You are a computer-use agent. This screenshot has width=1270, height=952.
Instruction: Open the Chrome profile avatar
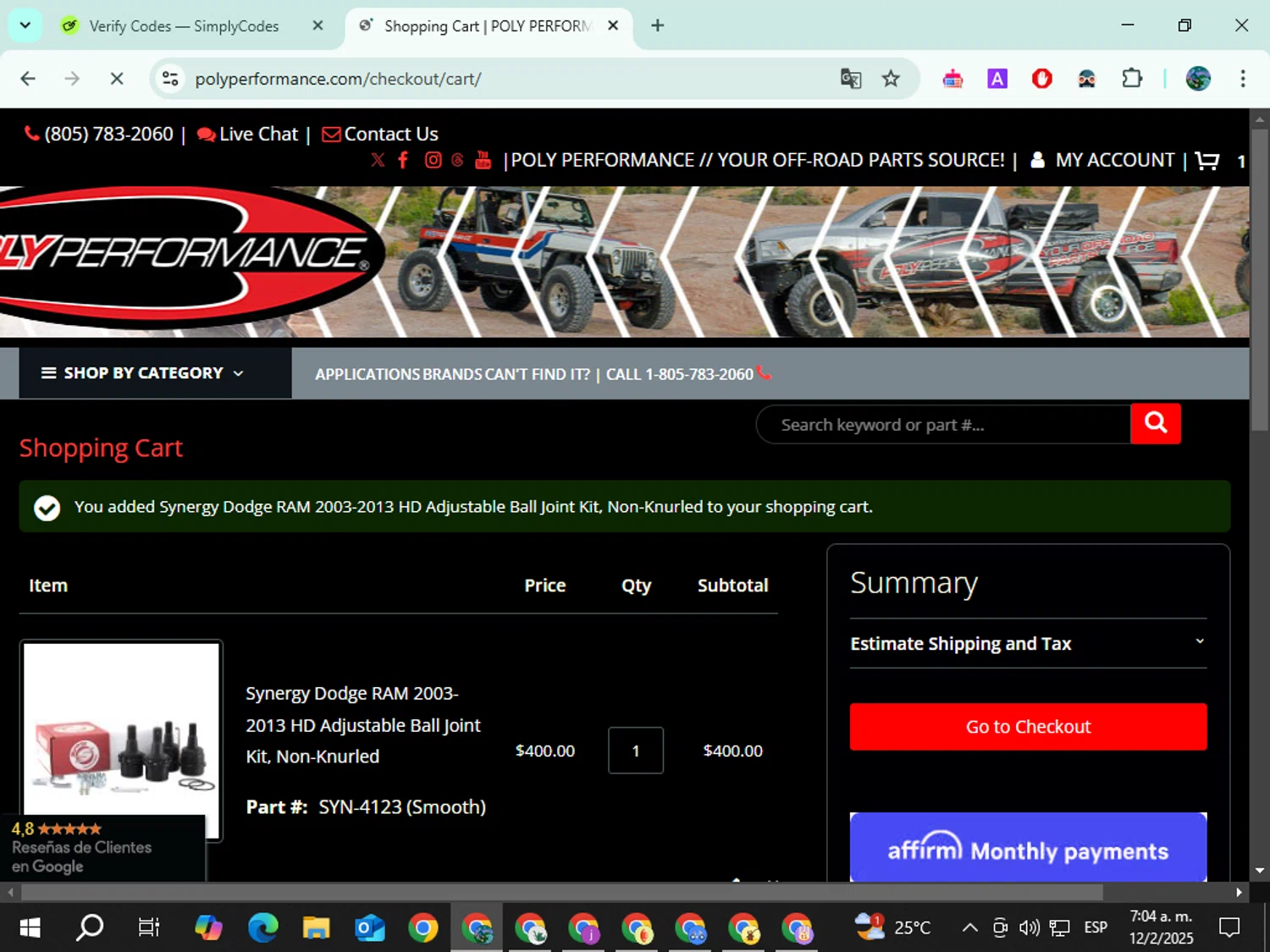pos(1198,79)
